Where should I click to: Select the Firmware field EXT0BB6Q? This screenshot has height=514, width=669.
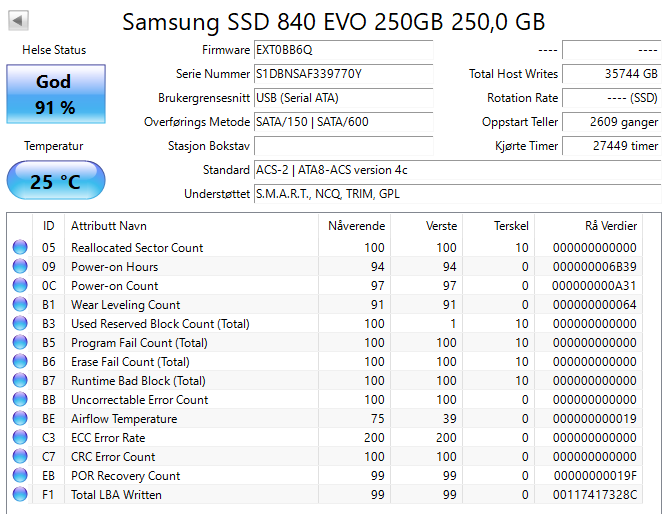click(x=343, y=50)
